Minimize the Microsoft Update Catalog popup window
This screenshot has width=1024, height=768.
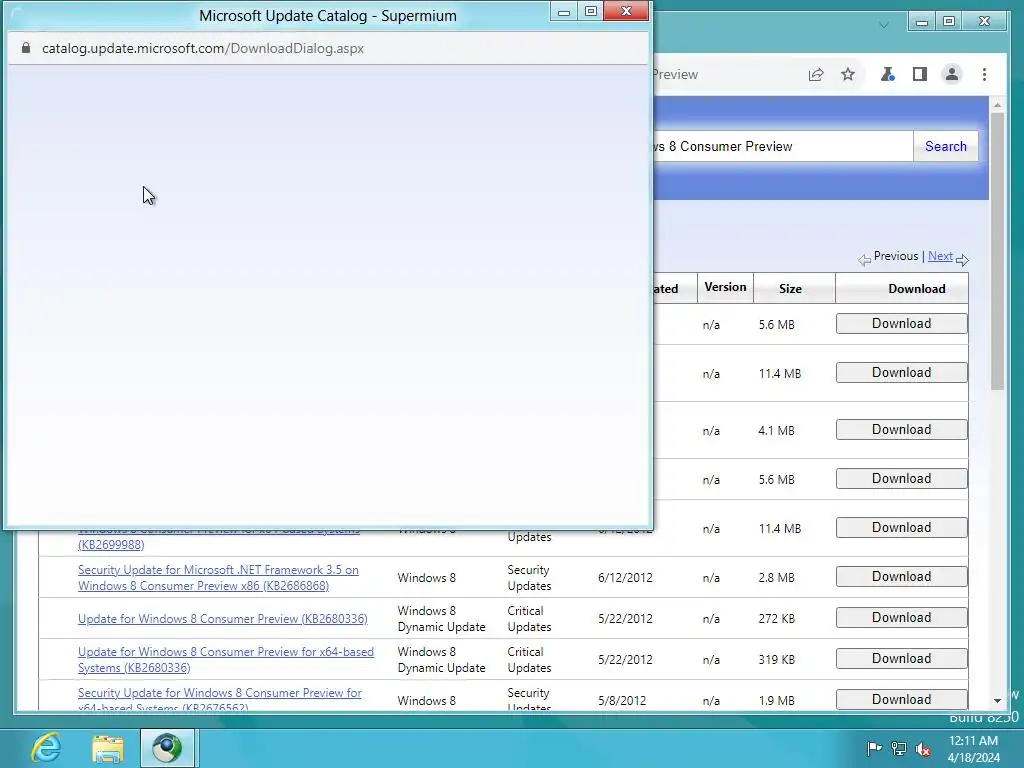[x=564, y=12]
